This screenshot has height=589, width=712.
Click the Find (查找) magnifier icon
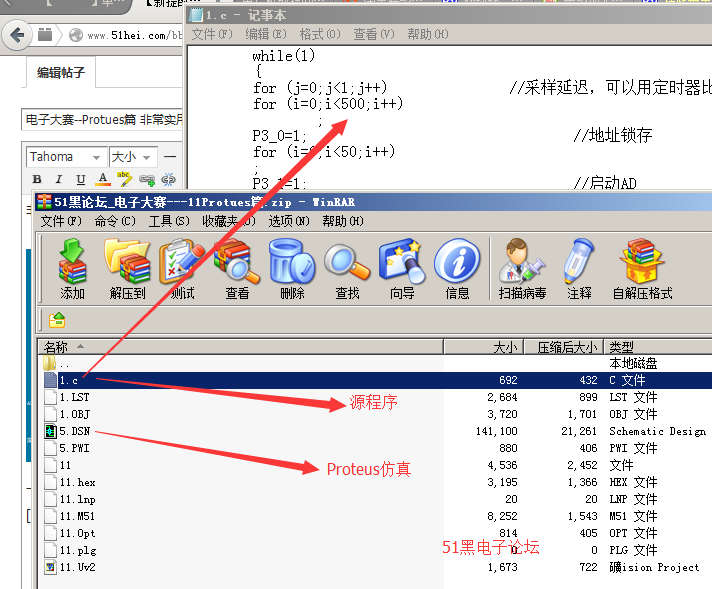coord(347,269)
